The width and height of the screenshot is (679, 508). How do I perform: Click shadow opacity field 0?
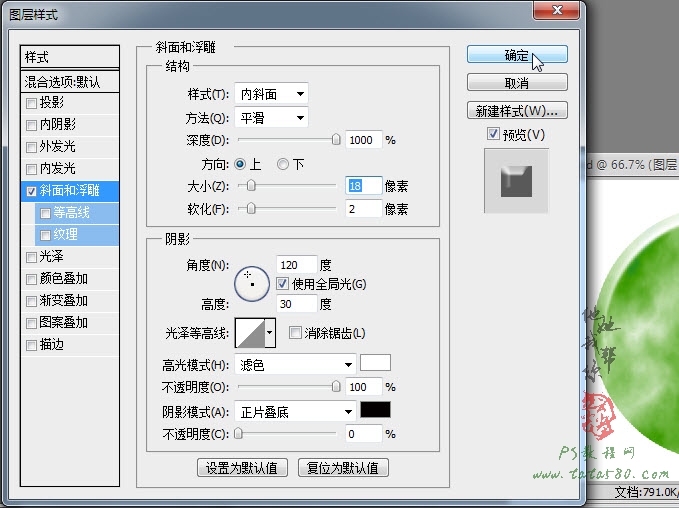[x=364, y=434]
